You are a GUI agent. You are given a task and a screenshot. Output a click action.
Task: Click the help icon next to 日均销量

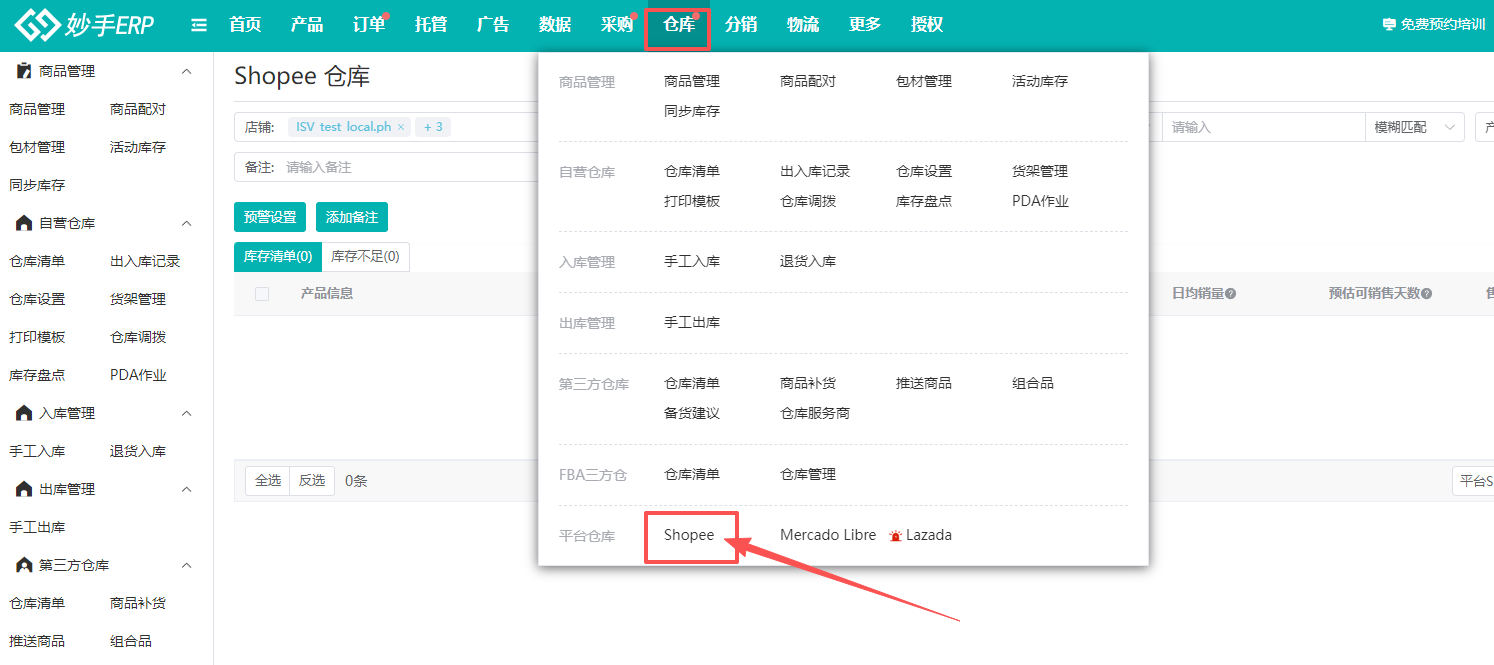point(1231,293)
